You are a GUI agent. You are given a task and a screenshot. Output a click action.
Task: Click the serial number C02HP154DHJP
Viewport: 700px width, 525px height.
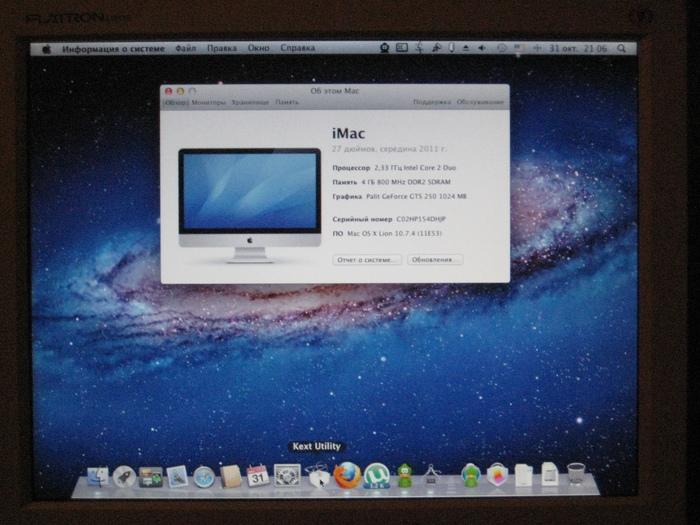(x=421, y=219)
